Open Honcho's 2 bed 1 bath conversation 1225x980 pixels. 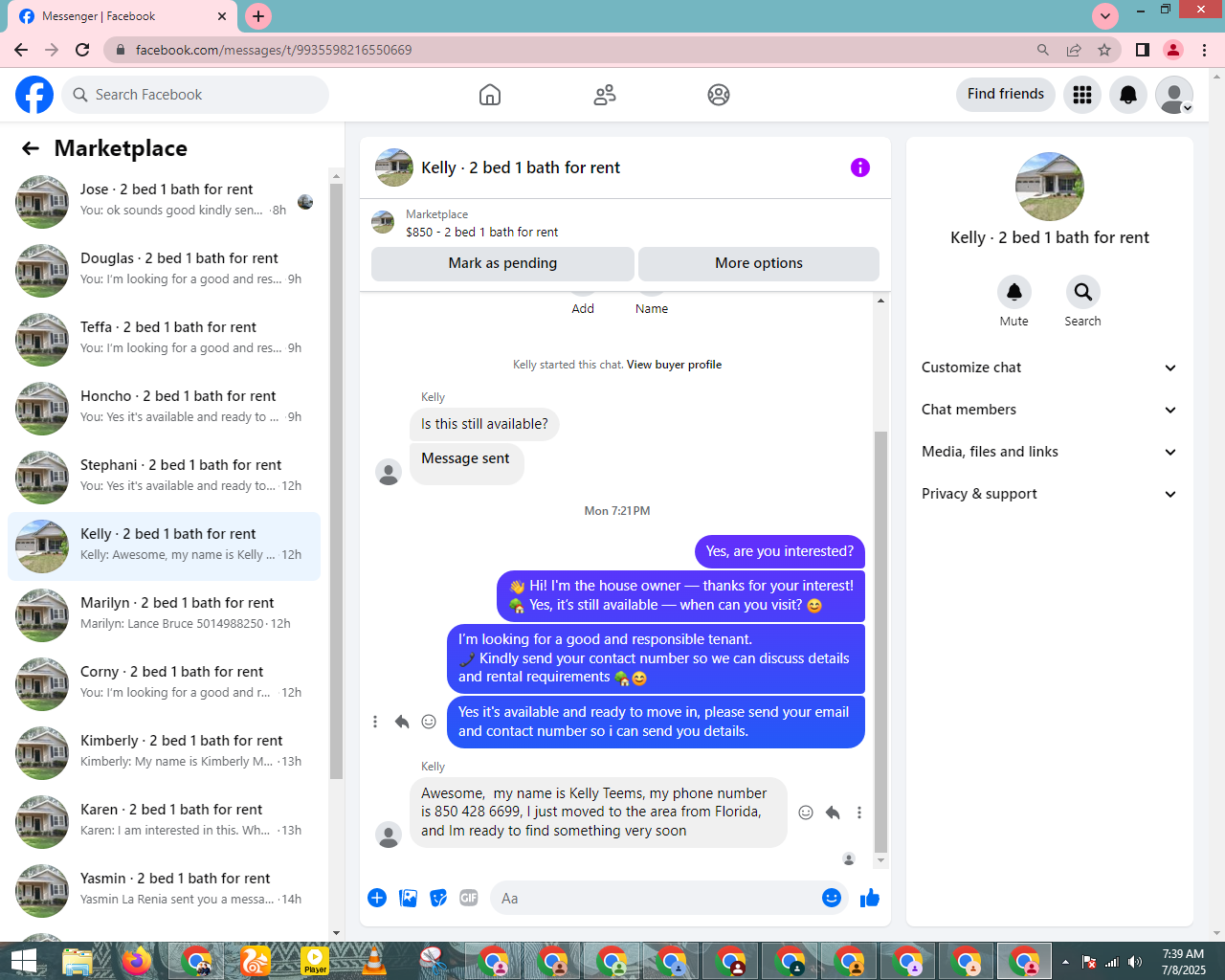[x=165, y=409]
